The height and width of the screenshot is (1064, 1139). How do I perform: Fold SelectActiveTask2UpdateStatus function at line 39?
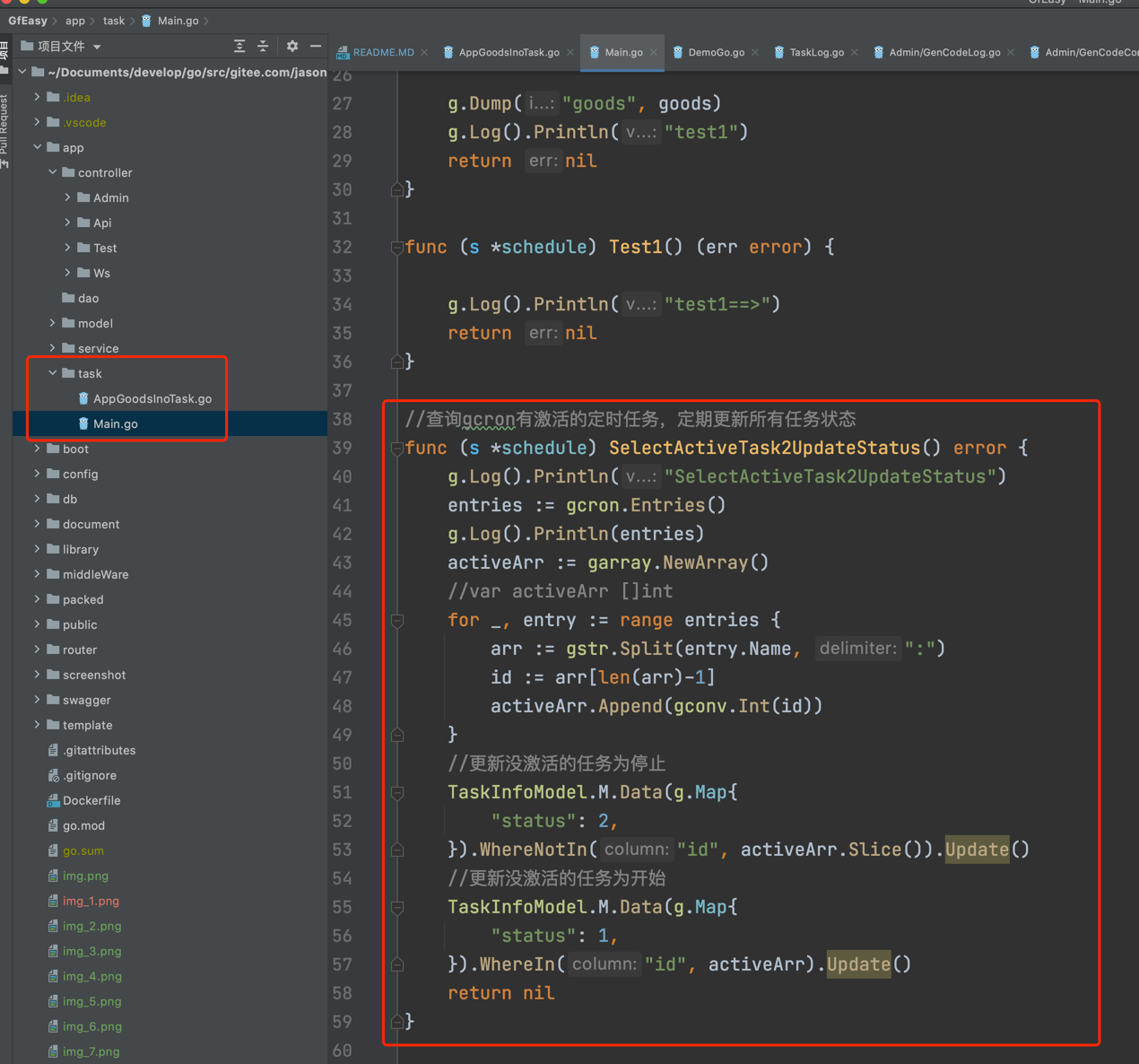[x=397, y=449]
